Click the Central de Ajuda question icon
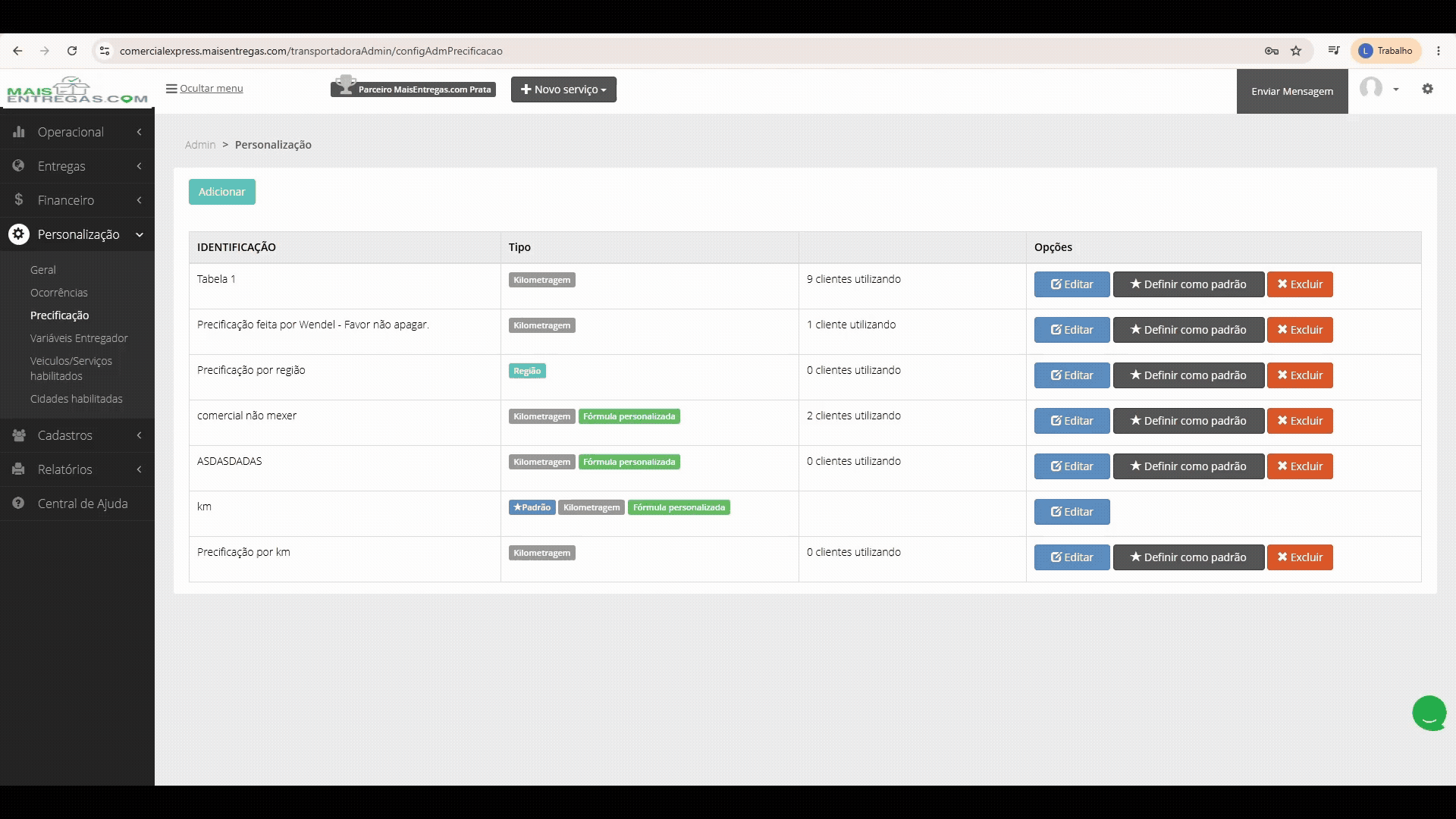The width and height of the screenshot is (1456, 819). (19, 503)
